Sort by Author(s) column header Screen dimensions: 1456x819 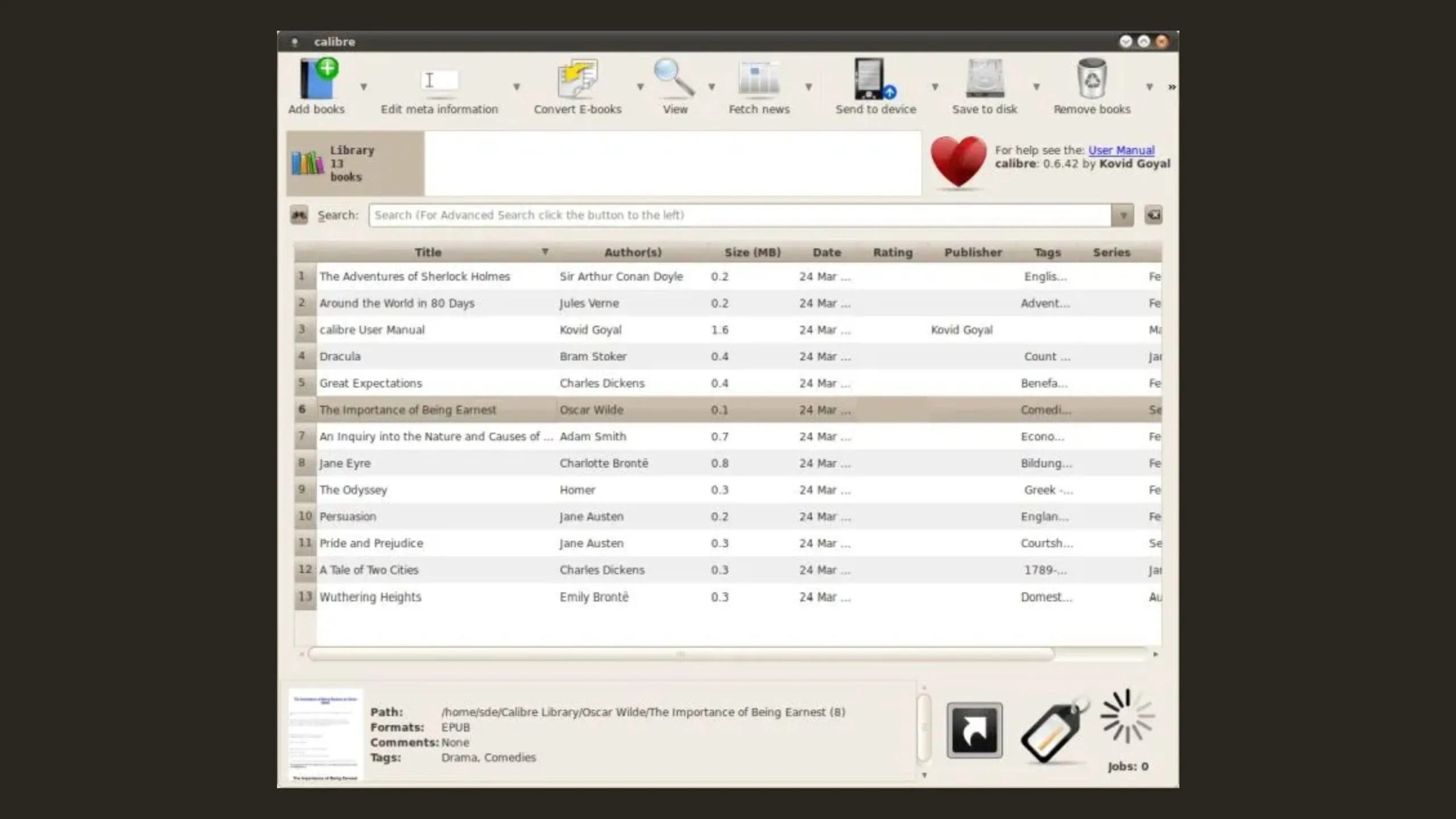632,252
